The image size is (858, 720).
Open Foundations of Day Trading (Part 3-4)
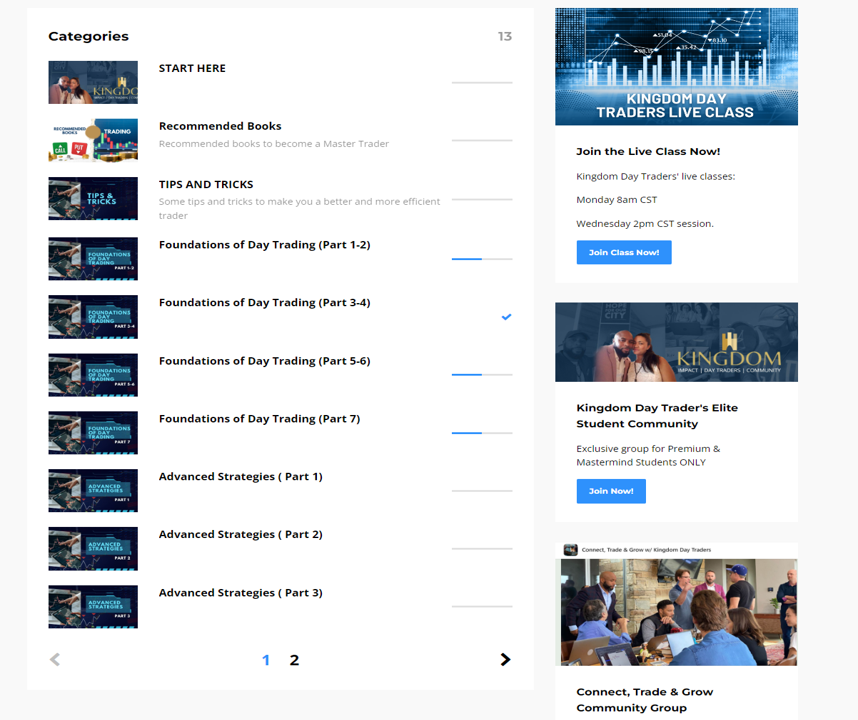click(x=264, y=303)
